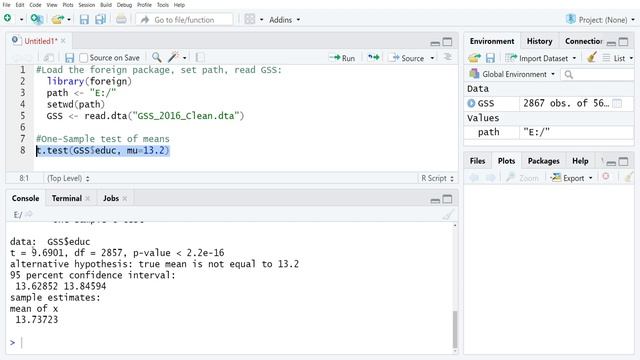Image resolution: width=640 pixels, height=360 pixels.
Task: Switch to the Connections tab
Action: [x=584, y=41]
